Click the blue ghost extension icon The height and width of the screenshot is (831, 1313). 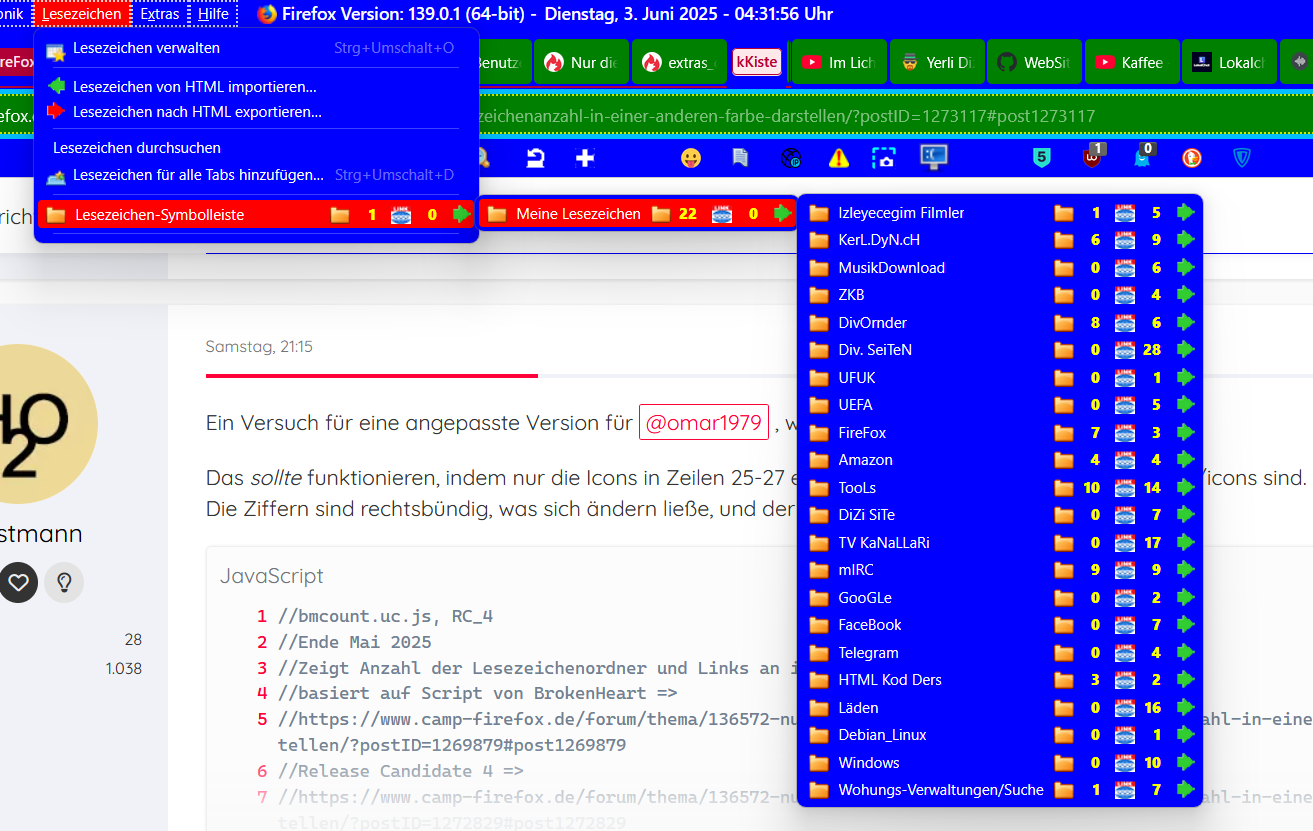(1141, 156)
